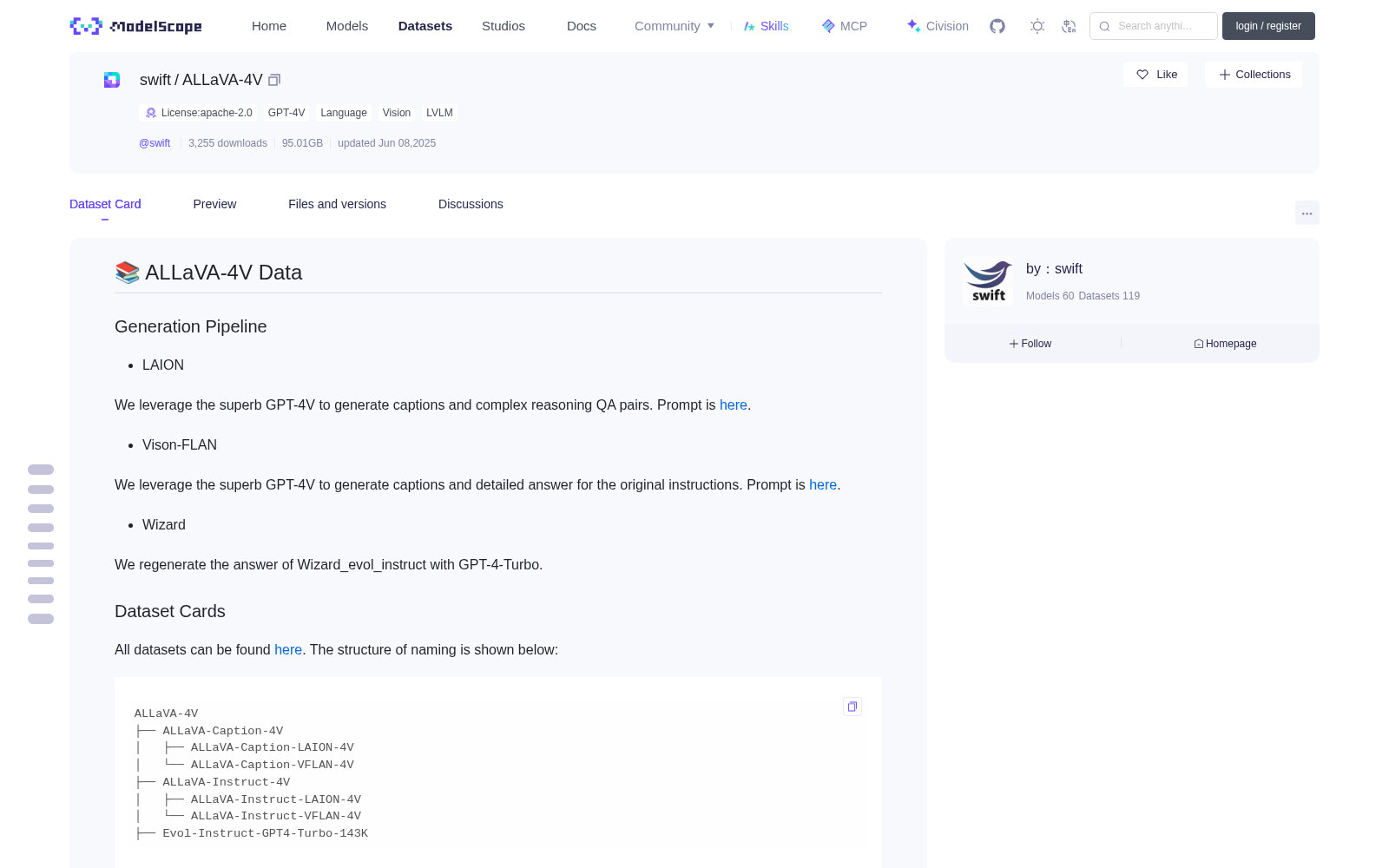Click the swift author logo thumbnail
Screen dimensions: 1389x868
(x=988, y=281)
